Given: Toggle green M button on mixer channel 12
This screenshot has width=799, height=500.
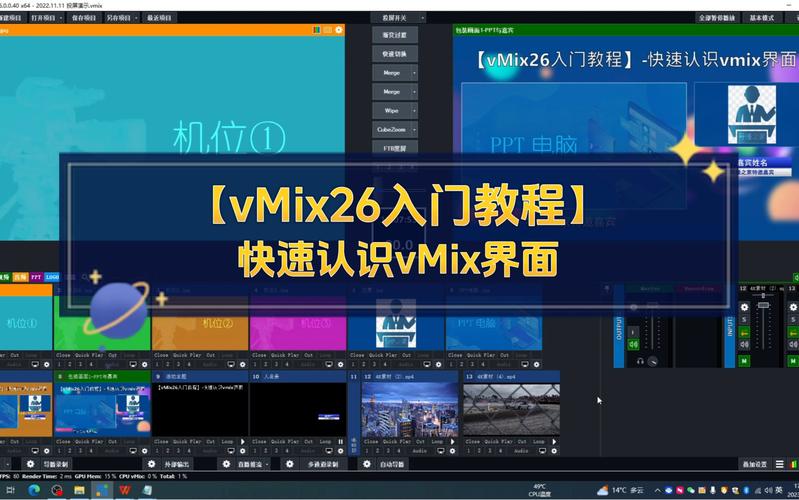Looking at the screenshot, I should coord(744,361).
